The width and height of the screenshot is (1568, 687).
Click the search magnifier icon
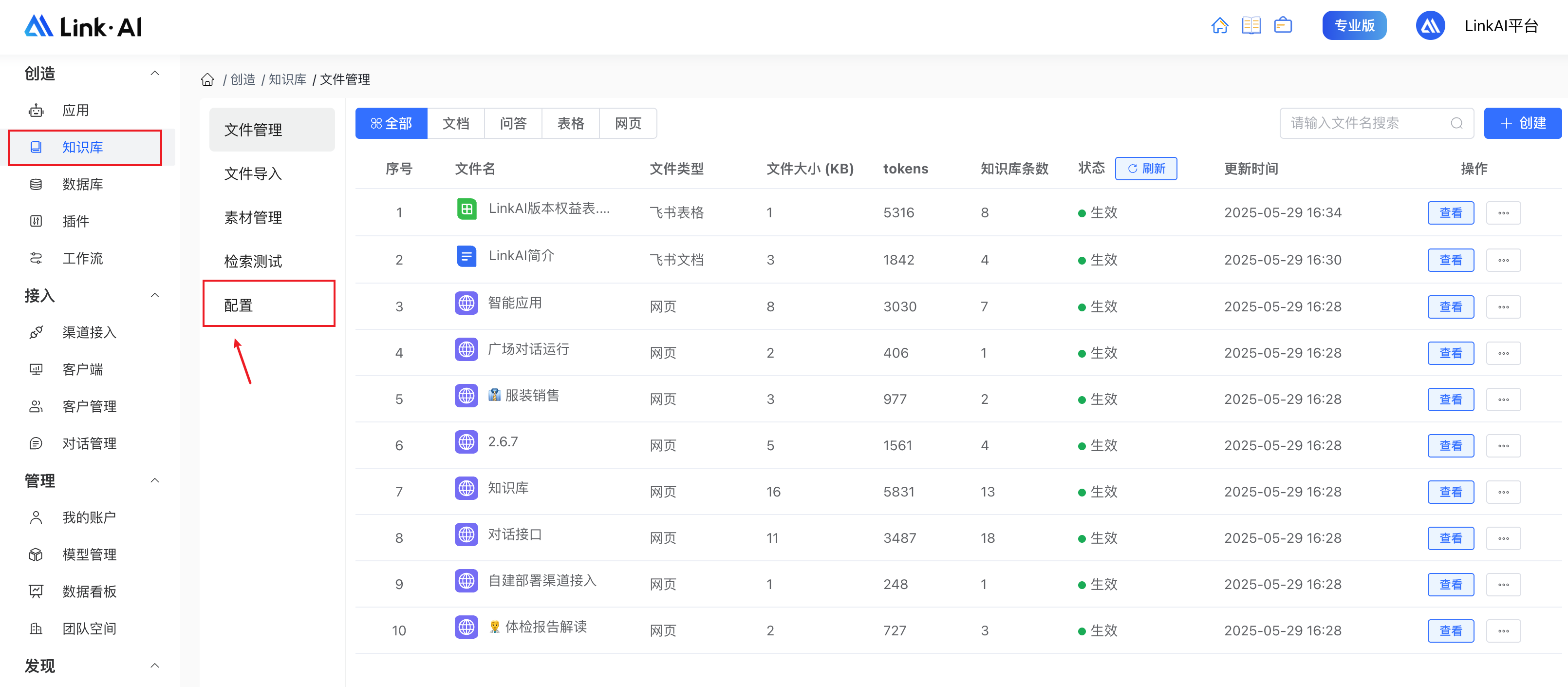(1456, 123)
